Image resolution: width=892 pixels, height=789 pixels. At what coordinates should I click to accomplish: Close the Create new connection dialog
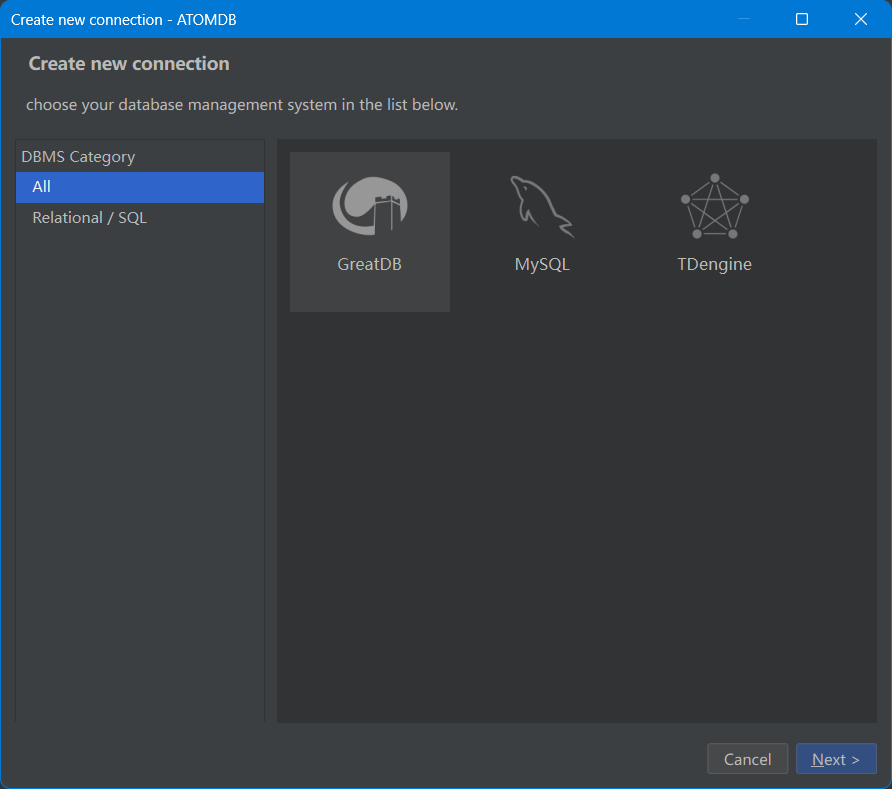click(860, 19)
